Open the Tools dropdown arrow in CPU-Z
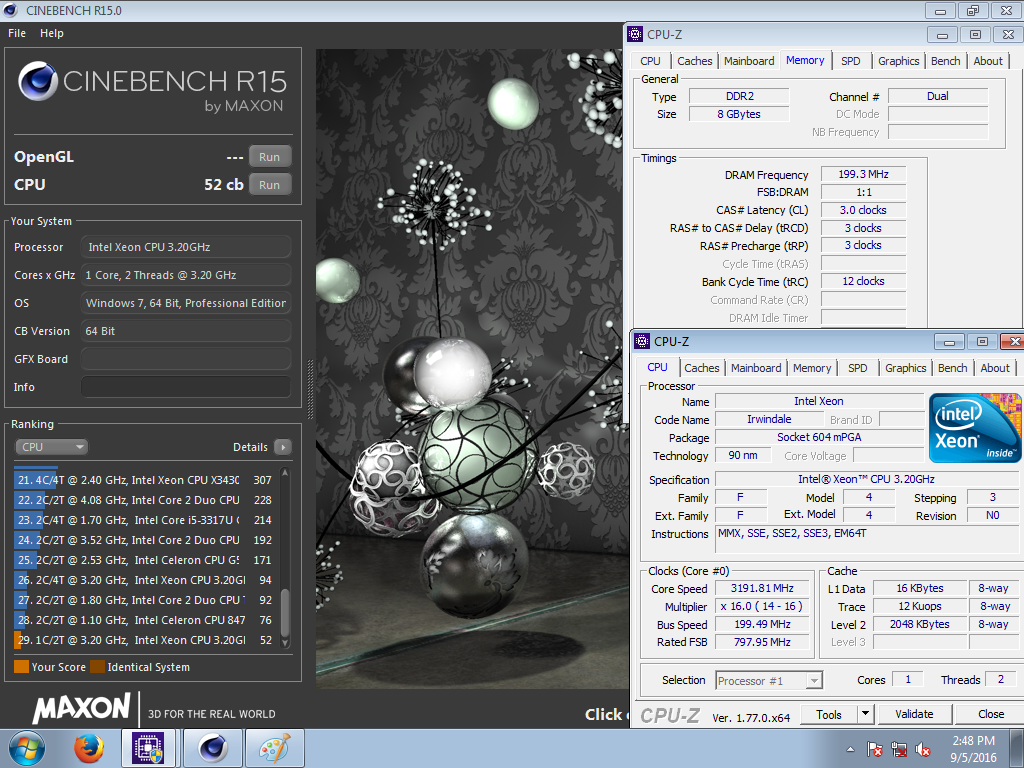The image size is (1024, 768). coord(865,714)
